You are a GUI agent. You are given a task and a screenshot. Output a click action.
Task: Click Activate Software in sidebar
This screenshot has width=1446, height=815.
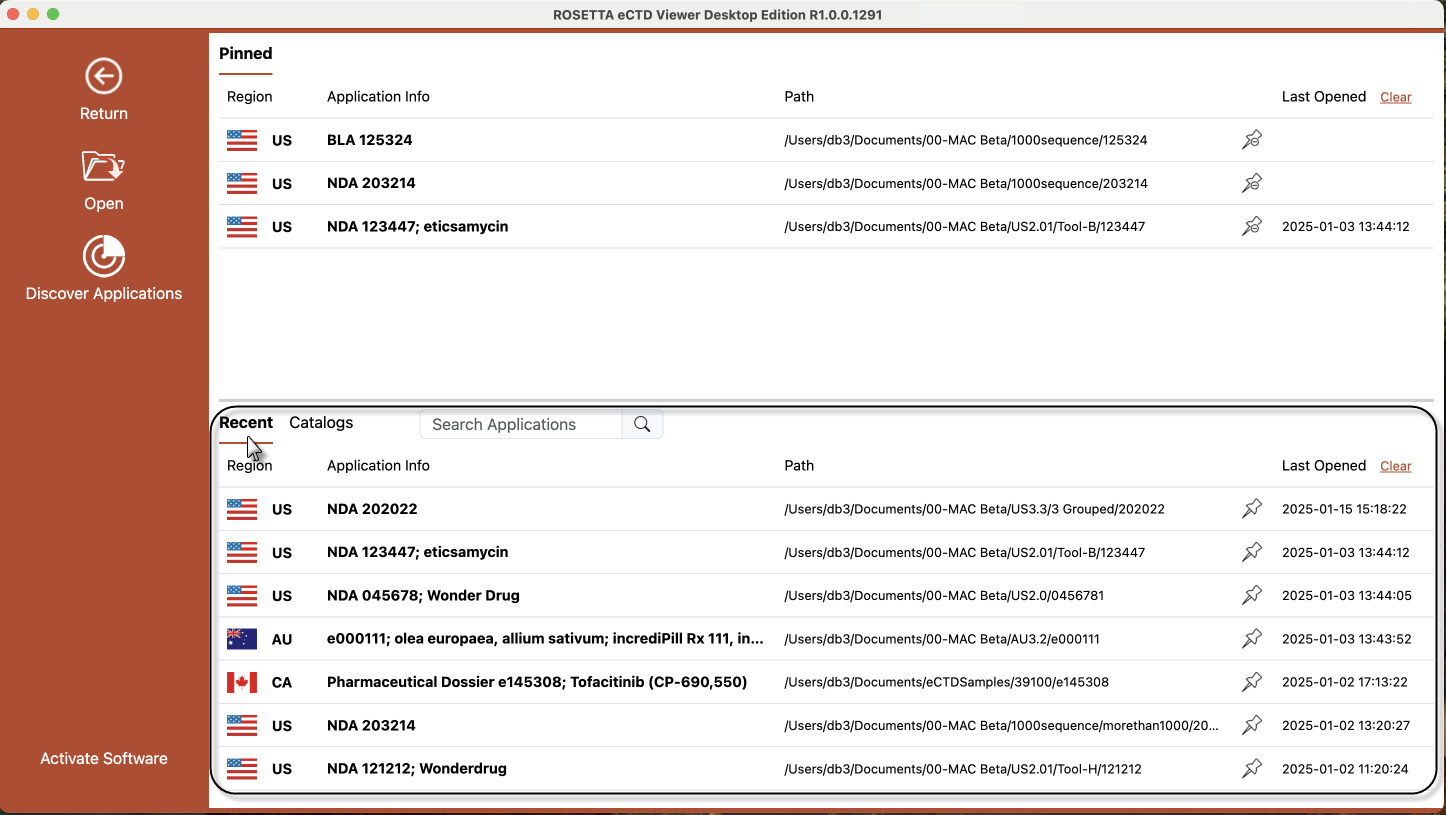104,758
